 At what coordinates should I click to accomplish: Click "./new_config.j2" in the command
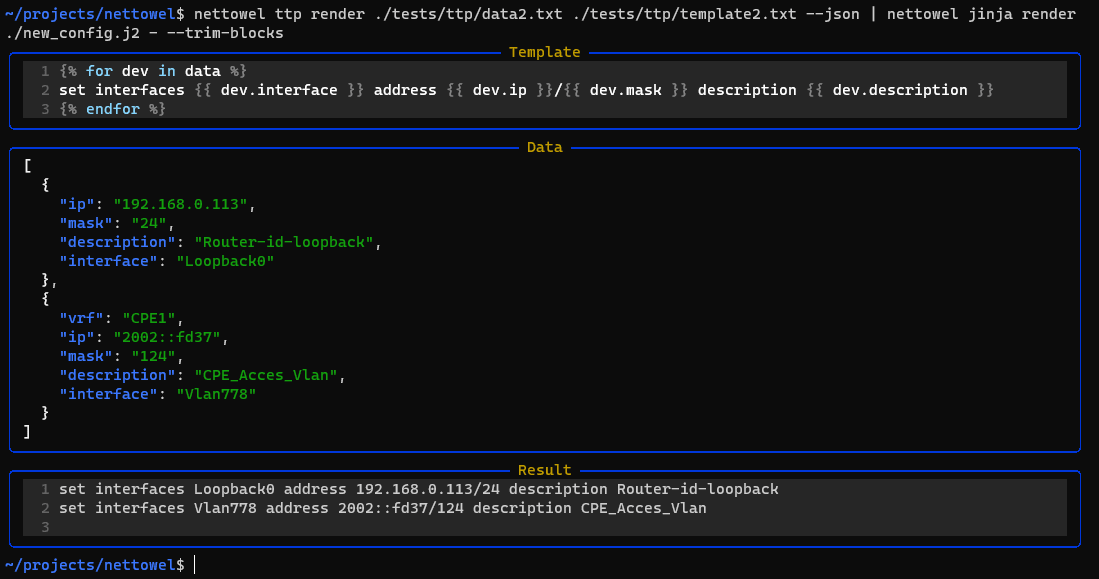coord(72,33)
